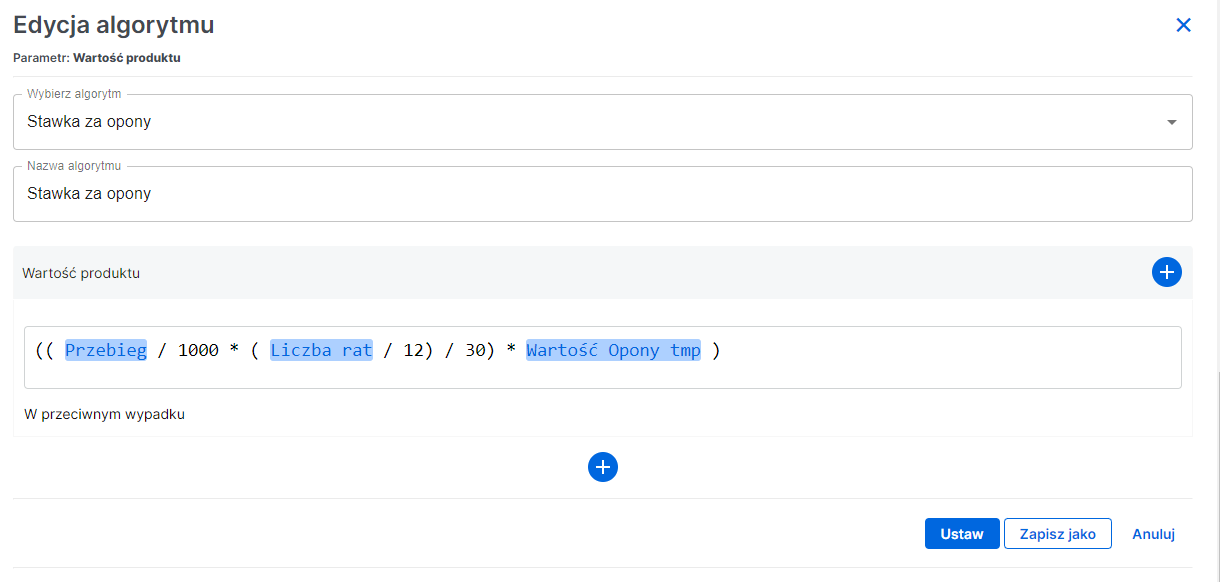This screenshot has width=1220, height=582.
Task: Click Anuluj to cancel editing
Action: click(x=1152, y=533)
